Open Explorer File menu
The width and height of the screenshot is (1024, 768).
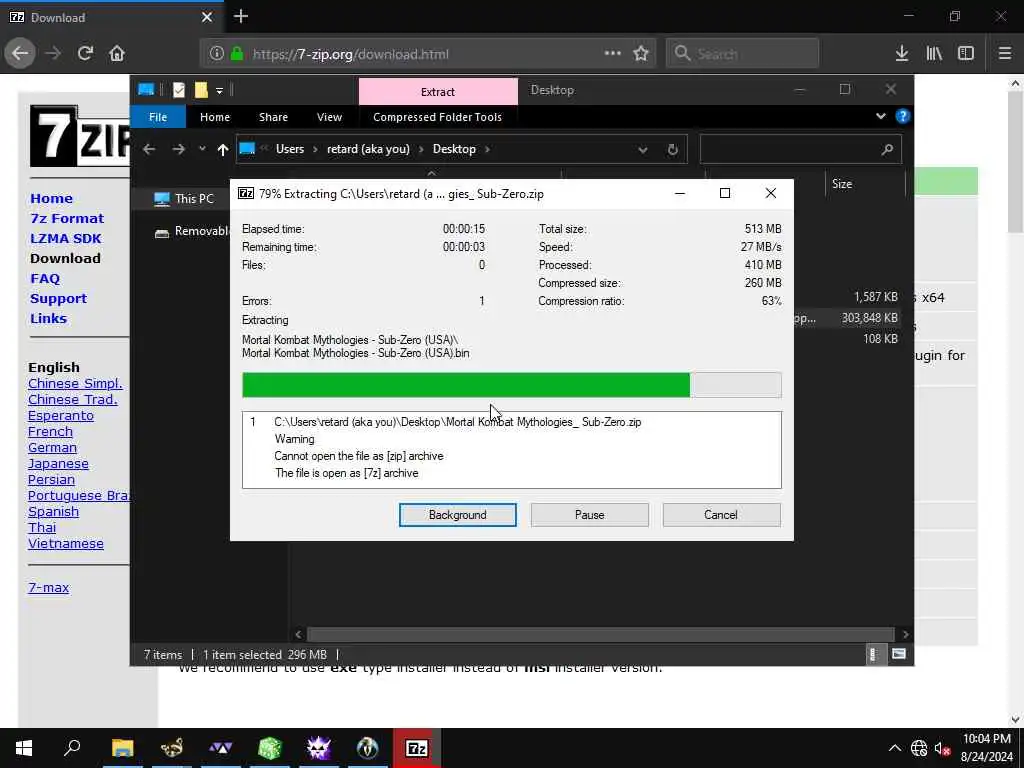158,117
